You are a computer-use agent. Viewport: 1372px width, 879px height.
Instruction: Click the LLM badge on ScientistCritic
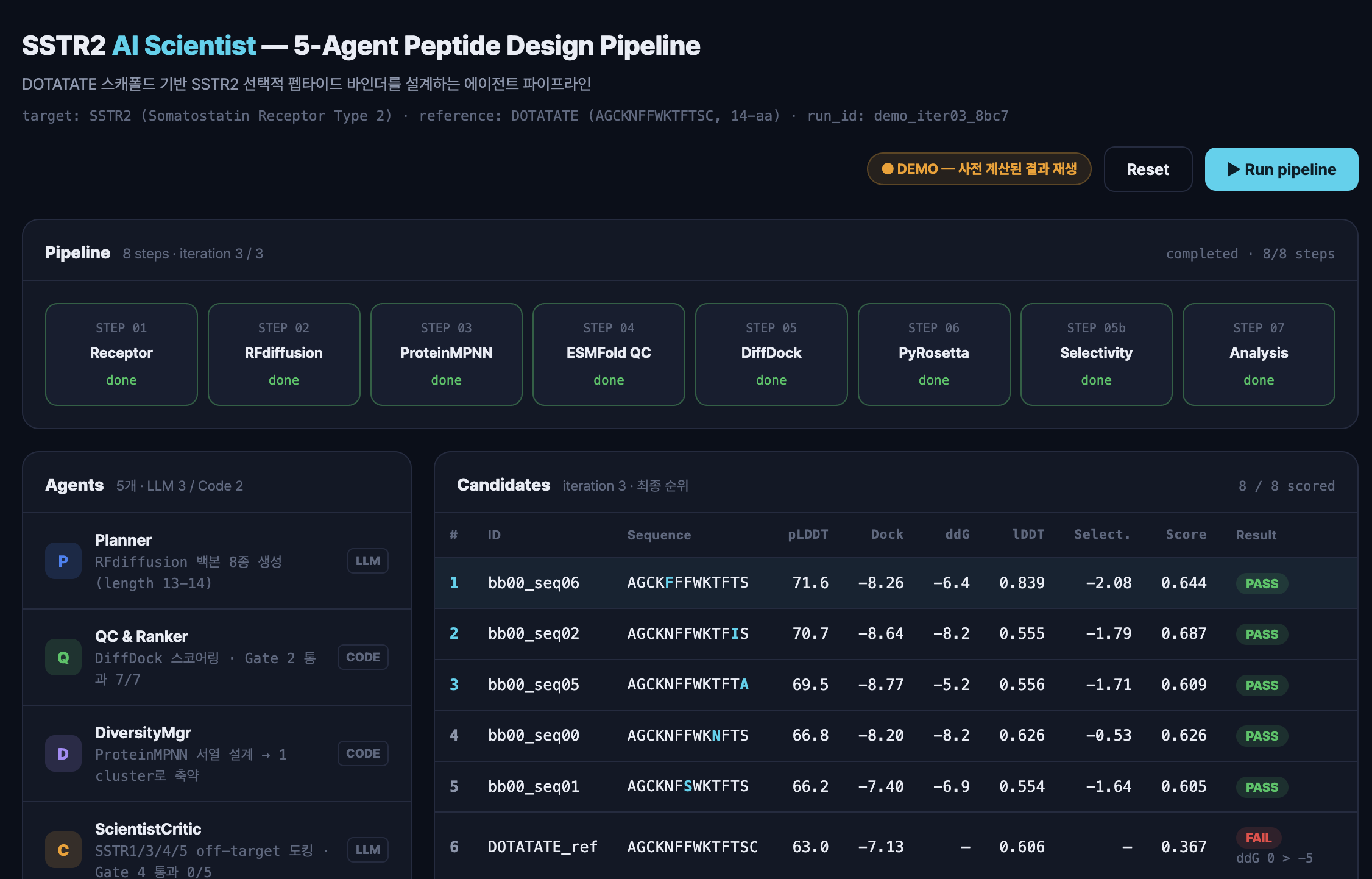[368, 850]
